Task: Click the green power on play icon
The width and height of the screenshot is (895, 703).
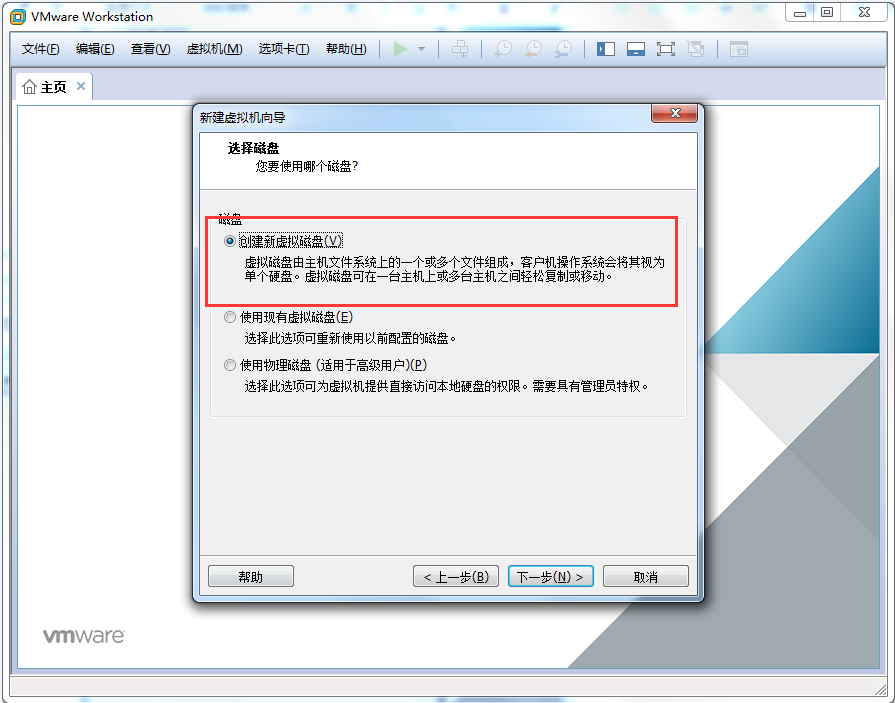Action: (400, 49)
